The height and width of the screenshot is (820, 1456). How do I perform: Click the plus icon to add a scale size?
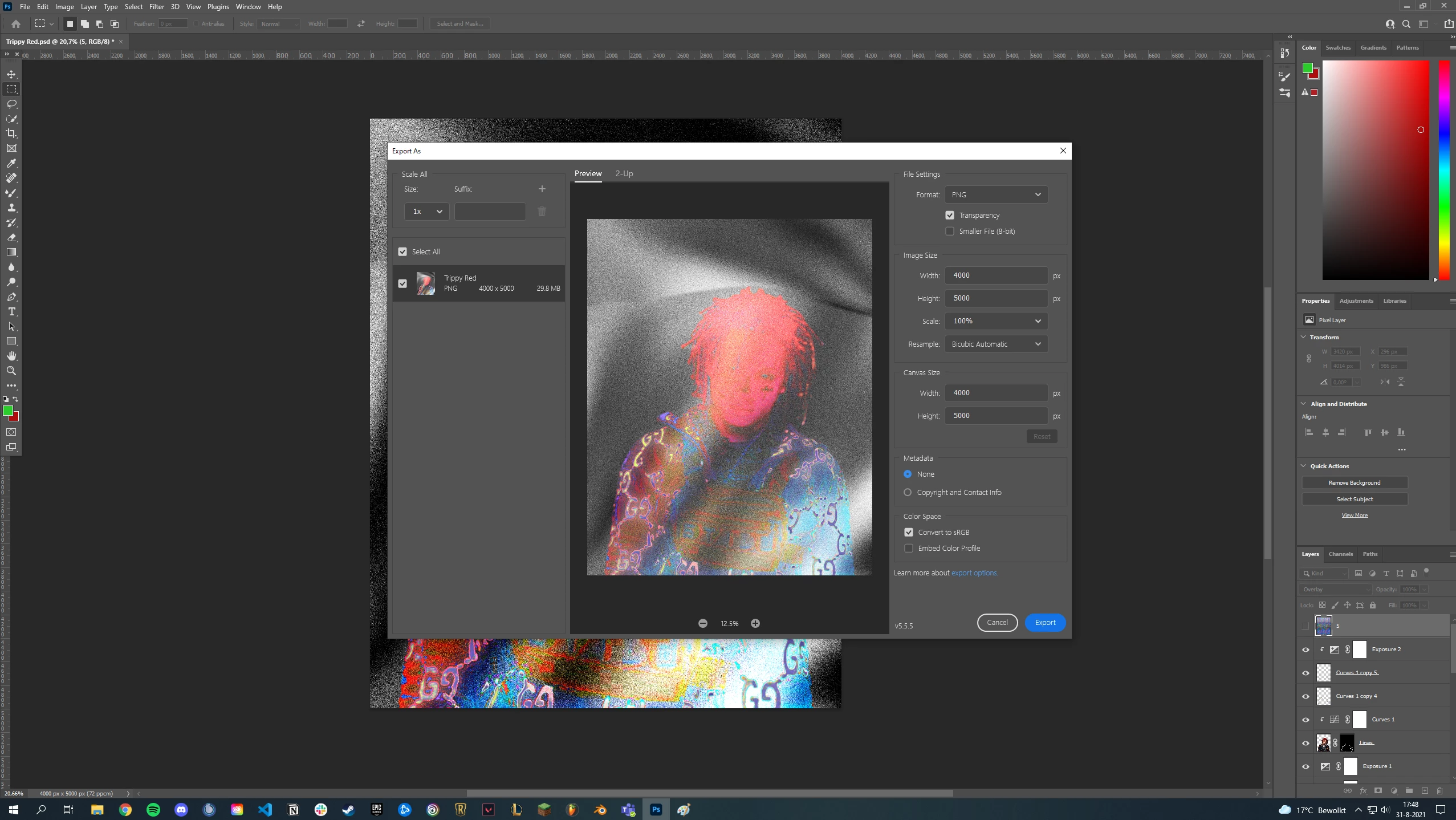click(542, 189)
